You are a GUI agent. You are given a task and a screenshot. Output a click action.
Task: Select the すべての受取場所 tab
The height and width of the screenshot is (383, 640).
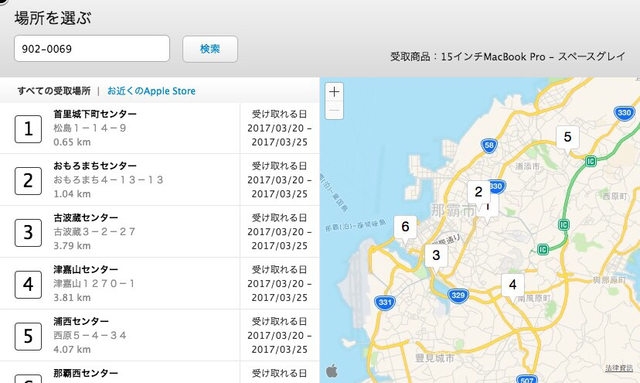[x=54, y=91]
